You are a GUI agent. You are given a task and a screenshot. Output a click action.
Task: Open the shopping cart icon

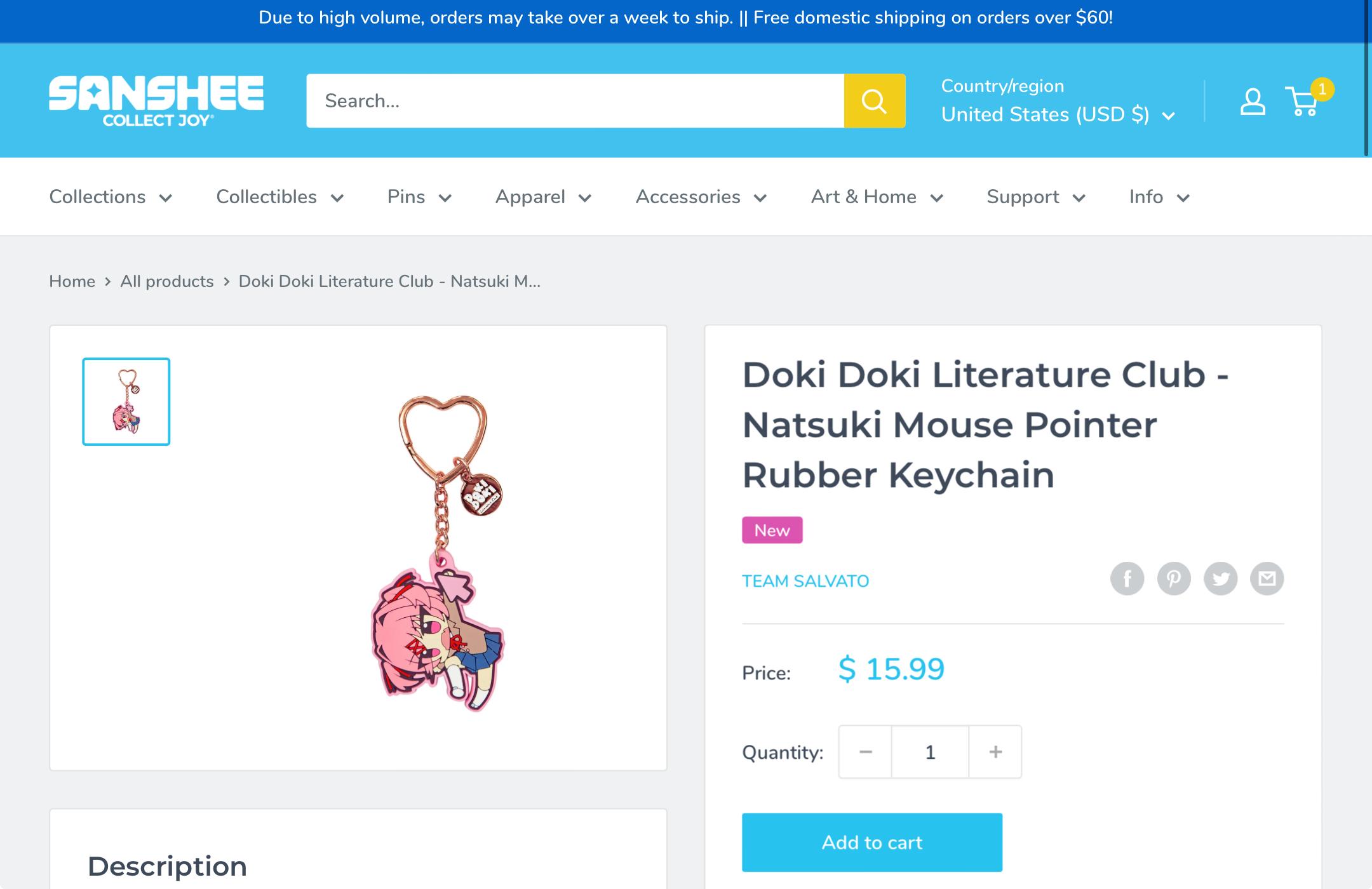click(x=1300, y=109)
